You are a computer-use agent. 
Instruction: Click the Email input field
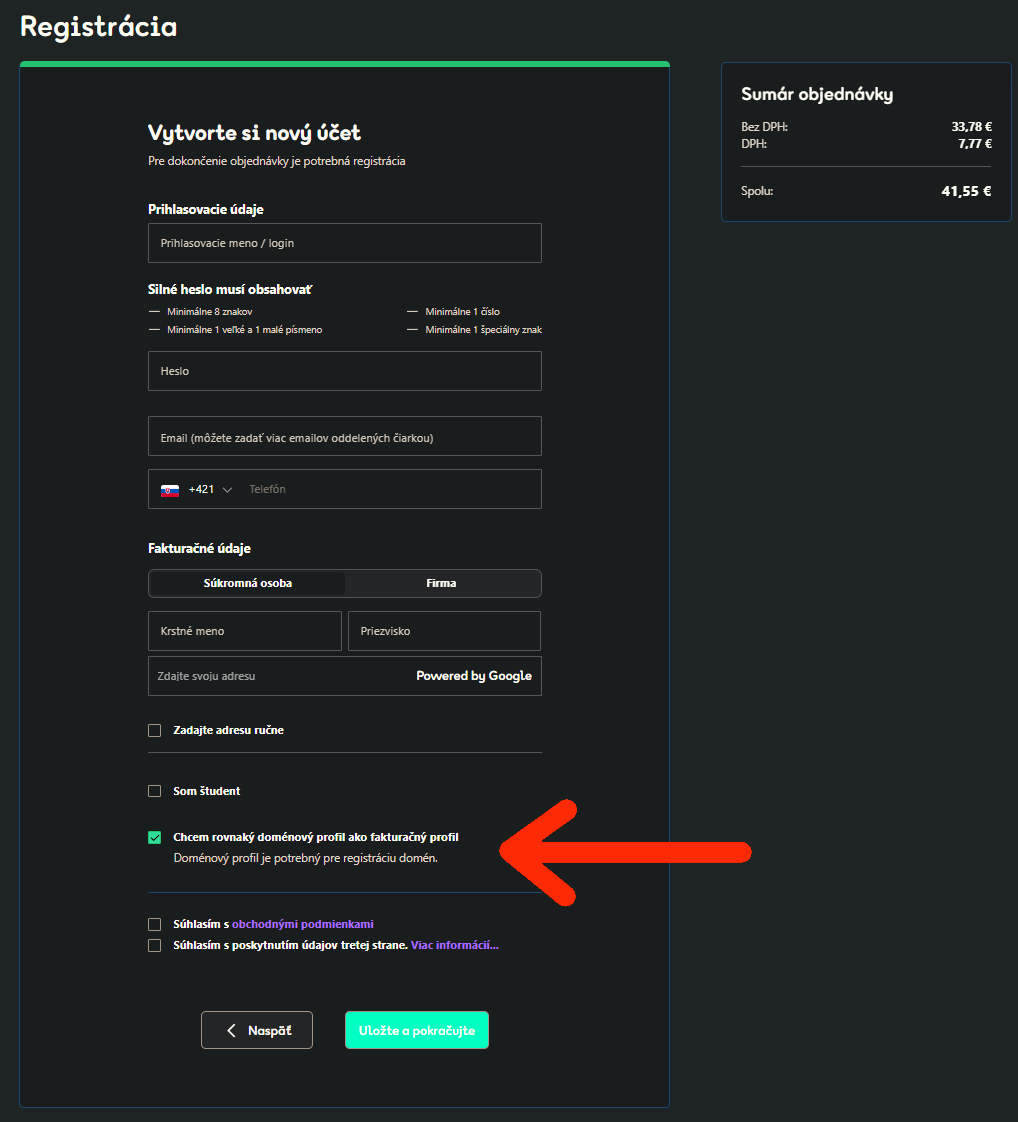tap(345, 436)
